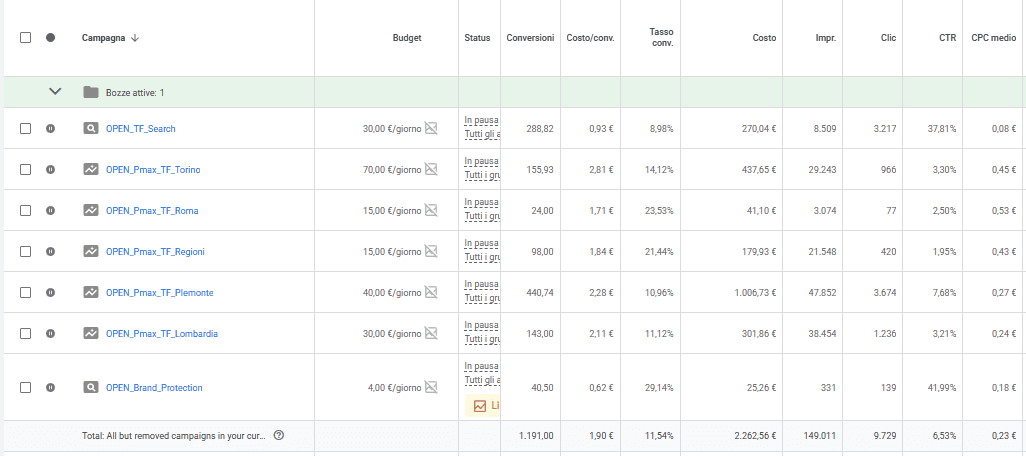Click status dot icon in table header
Image resolution: width=1026 pixels, height=456 pixels.
50,37
